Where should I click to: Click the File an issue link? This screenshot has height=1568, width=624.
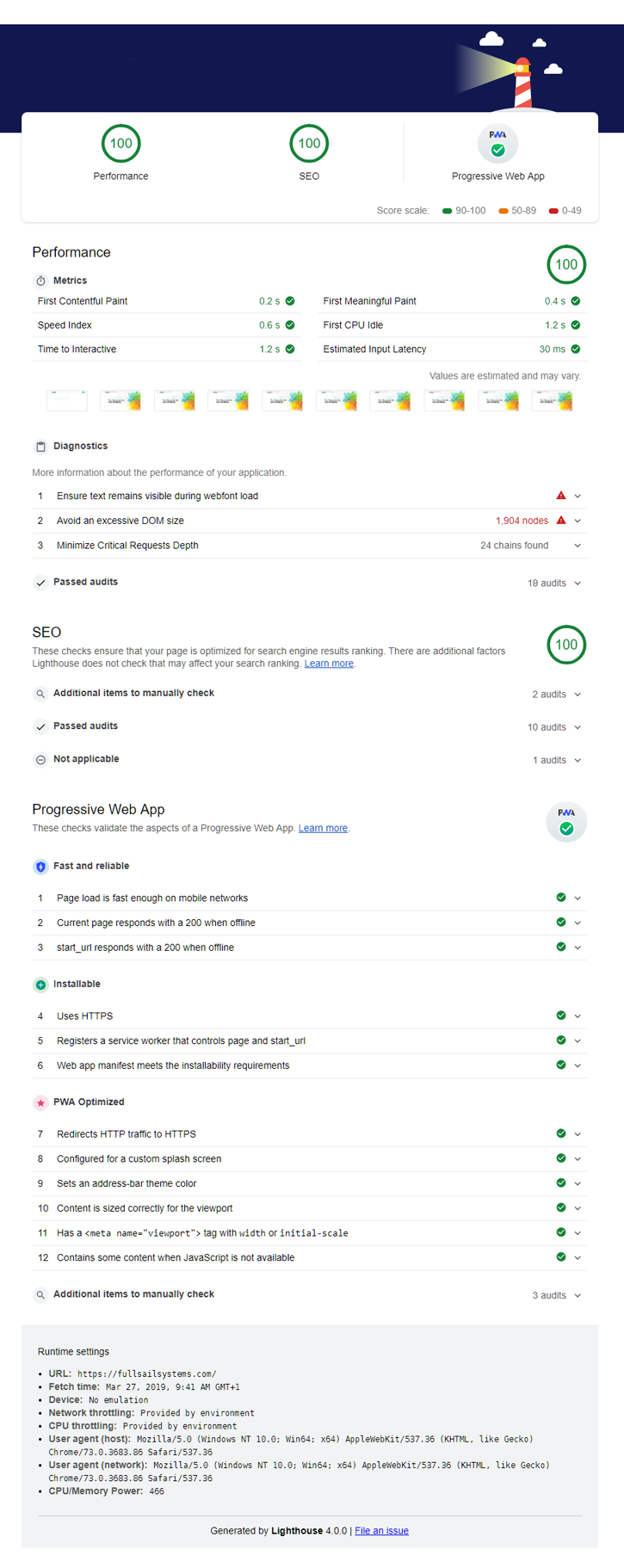(381, 1530)
